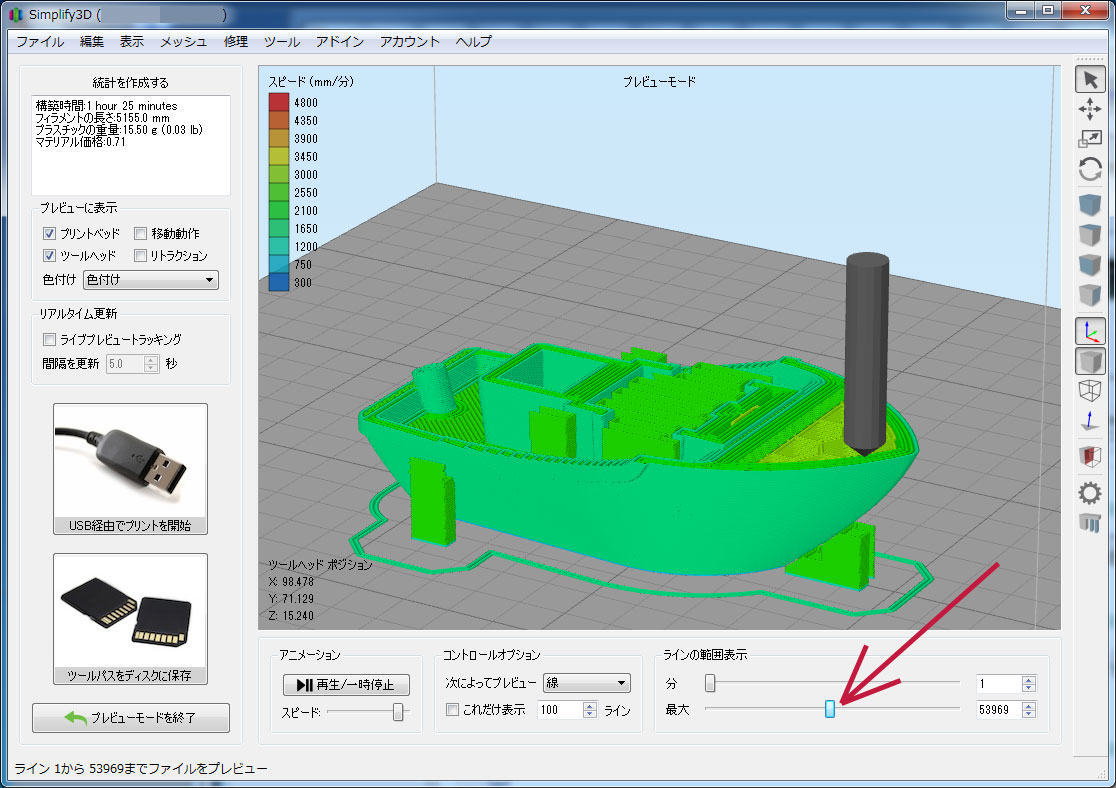
Task: Turn on ライブプレビュートラッキング checkbox
Action: (x=49, y=339)
